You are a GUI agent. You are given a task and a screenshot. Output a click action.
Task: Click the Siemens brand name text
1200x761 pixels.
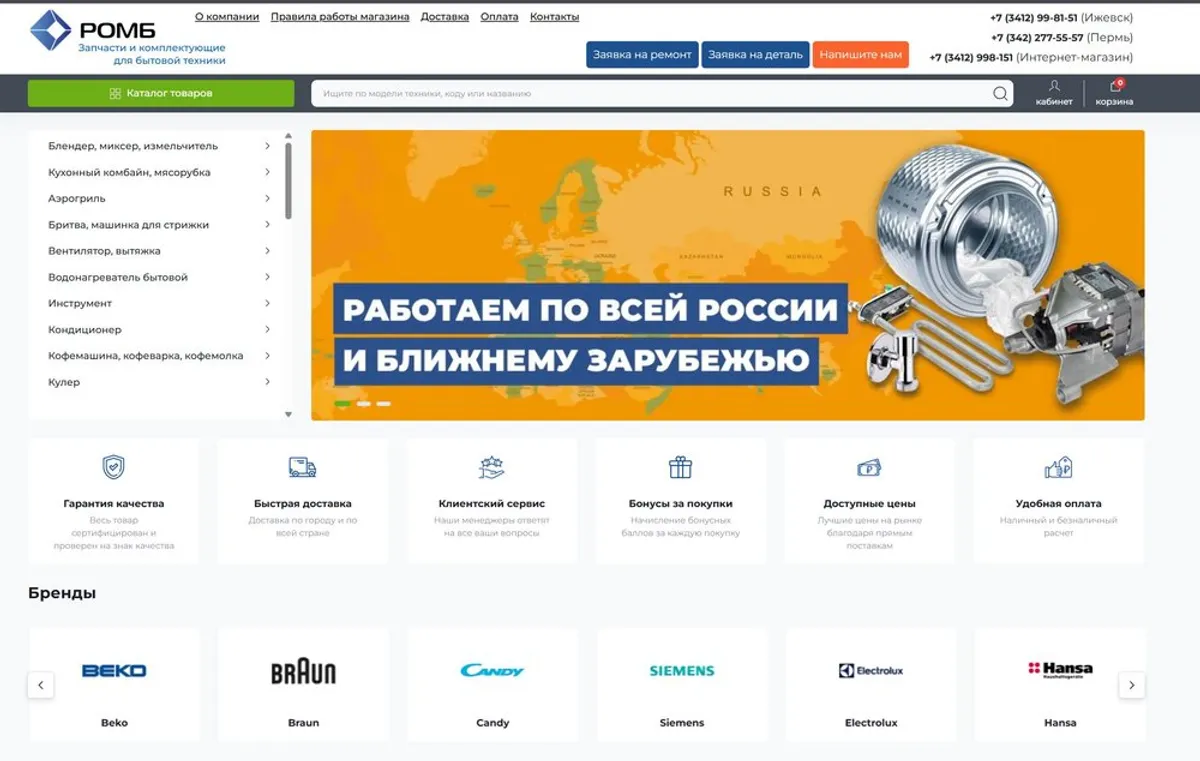682,722
